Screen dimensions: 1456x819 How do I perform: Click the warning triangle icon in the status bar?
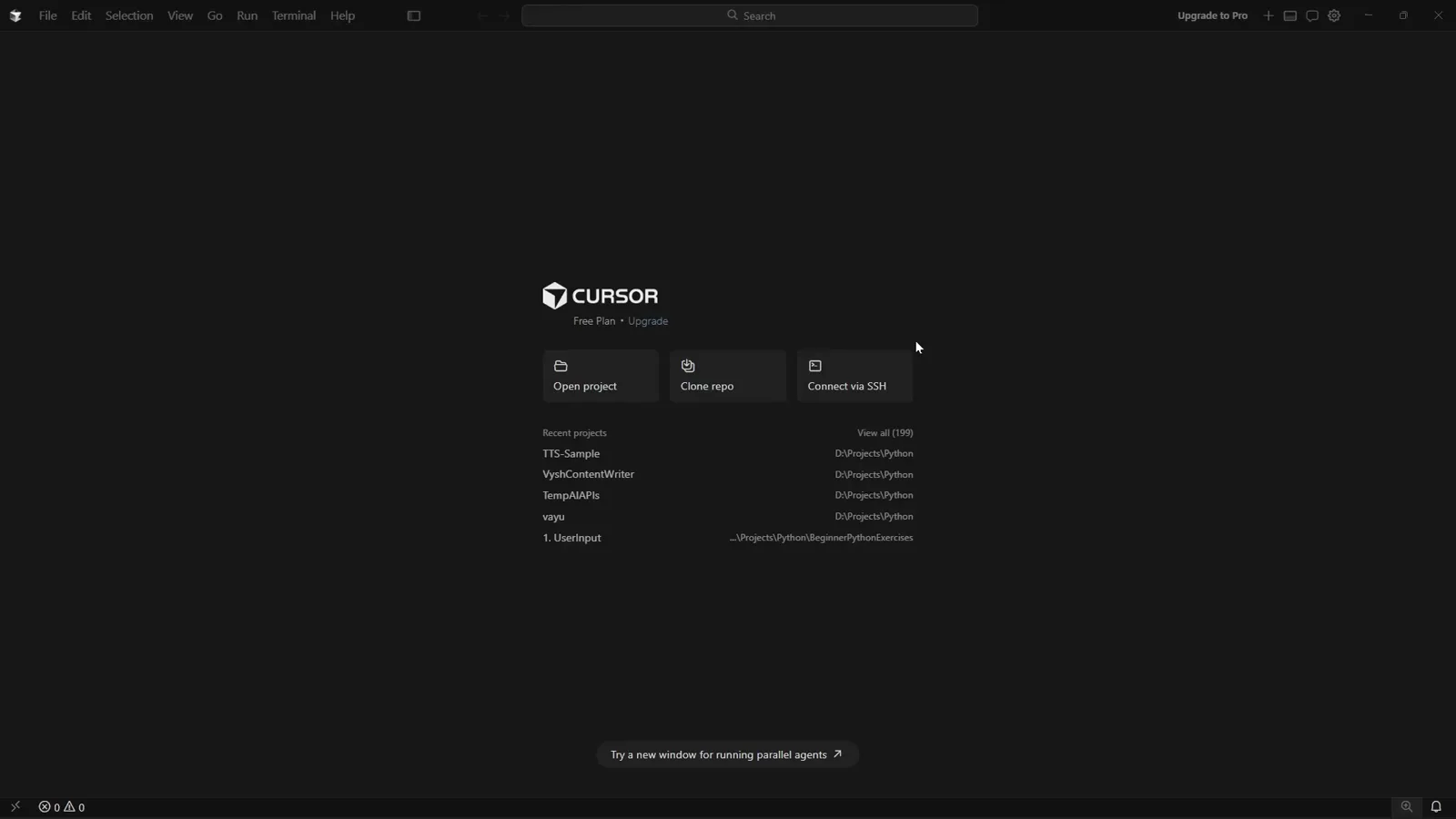pos(69,807)
